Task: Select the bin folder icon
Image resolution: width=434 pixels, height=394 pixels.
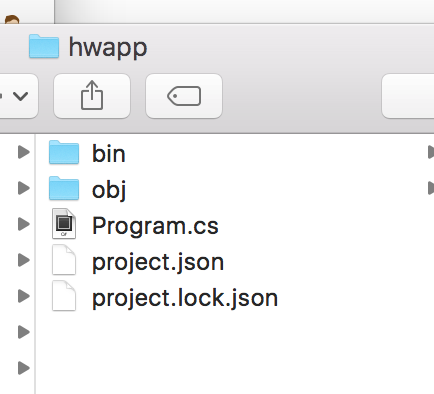Action: coord(64,153)
